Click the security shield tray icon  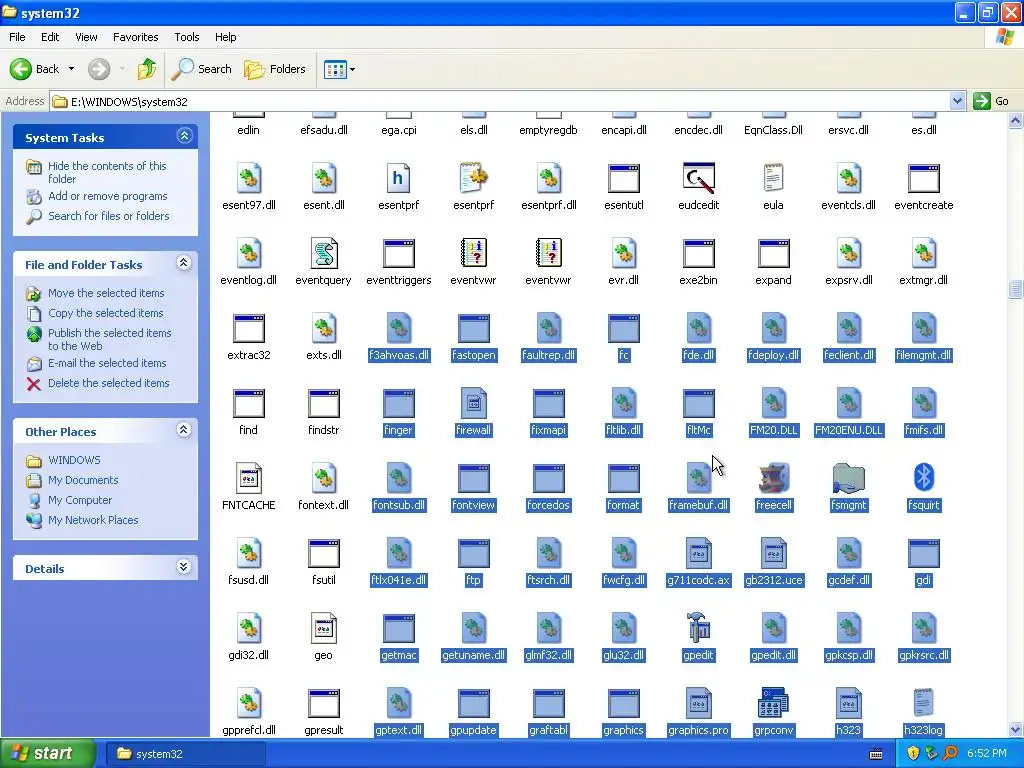[913, 754]
